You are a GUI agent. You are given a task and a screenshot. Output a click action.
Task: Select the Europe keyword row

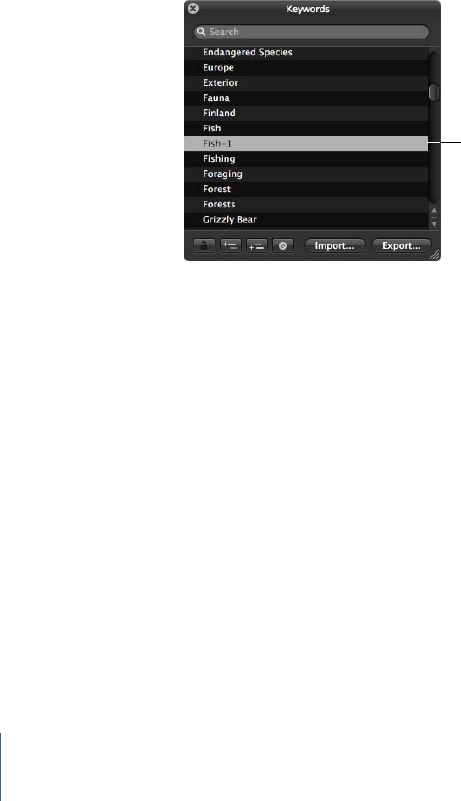click(x=306, y=67)
